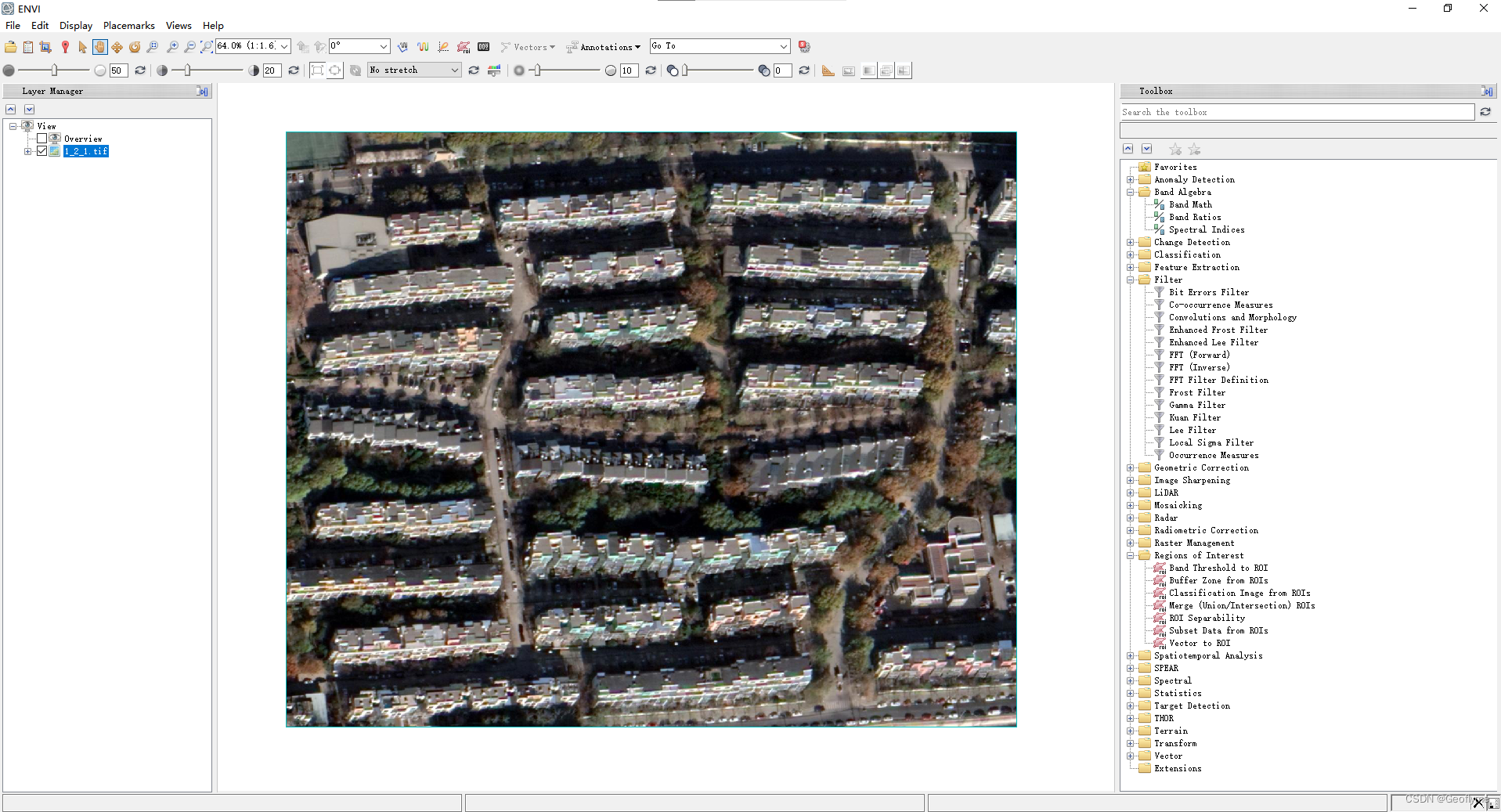This screenshot has height=812, width=1501.
Task: Select the Chip View crop icon
Action: tap(45, 47)
